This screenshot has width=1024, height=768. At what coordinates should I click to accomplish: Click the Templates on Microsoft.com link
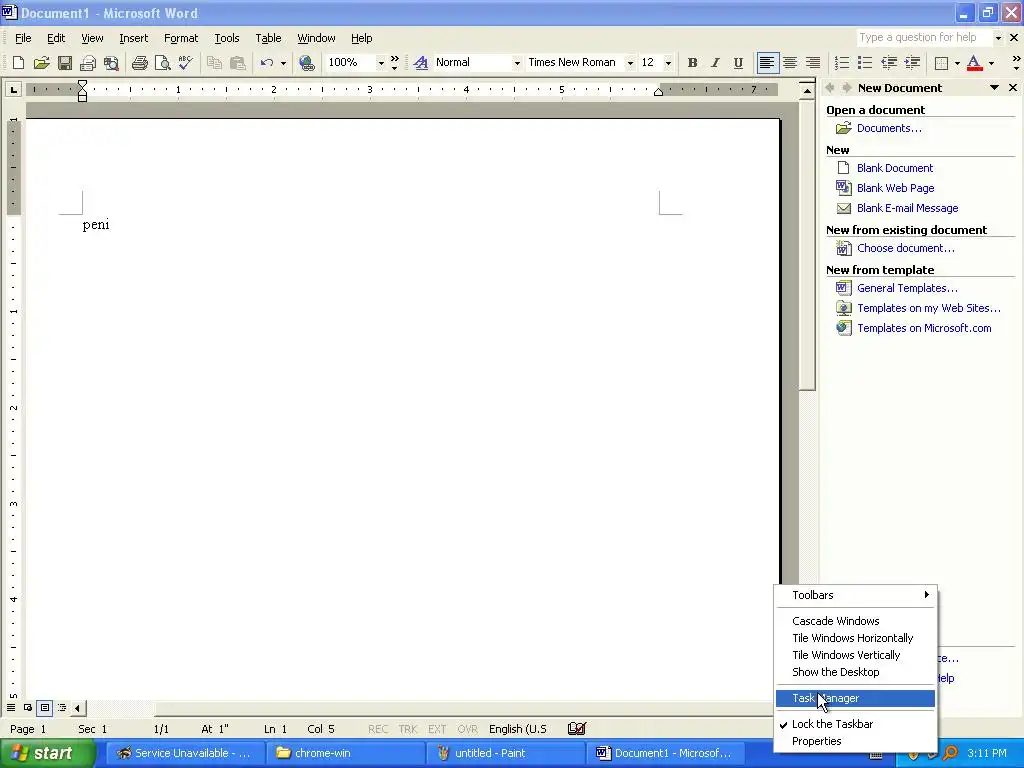point(924,328)
